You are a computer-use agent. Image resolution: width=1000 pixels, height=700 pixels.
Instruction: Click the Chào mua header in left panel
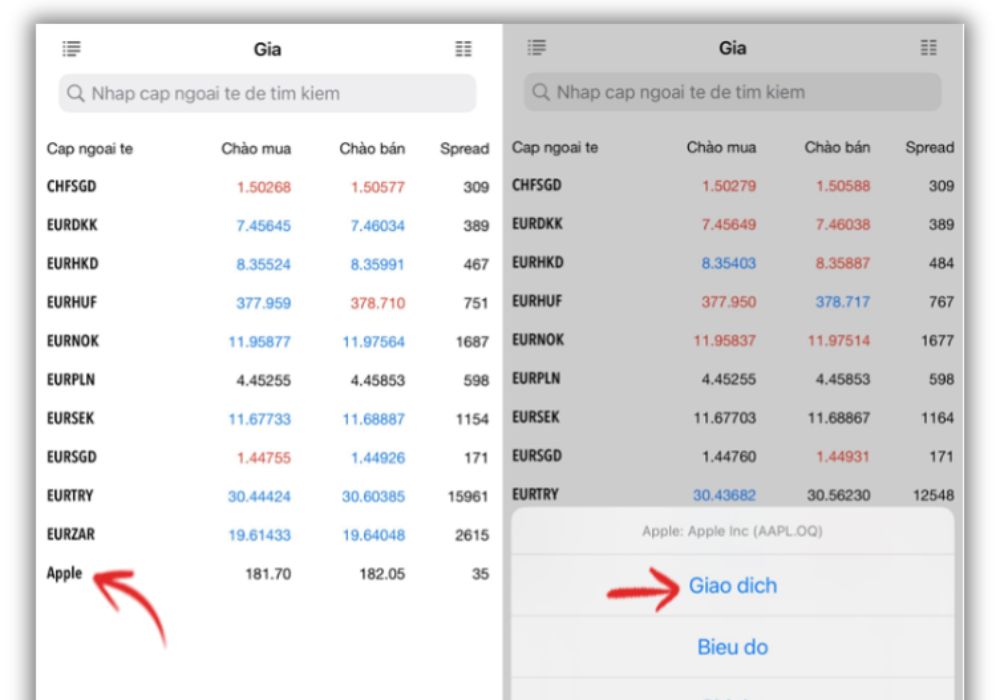(256, 149)
